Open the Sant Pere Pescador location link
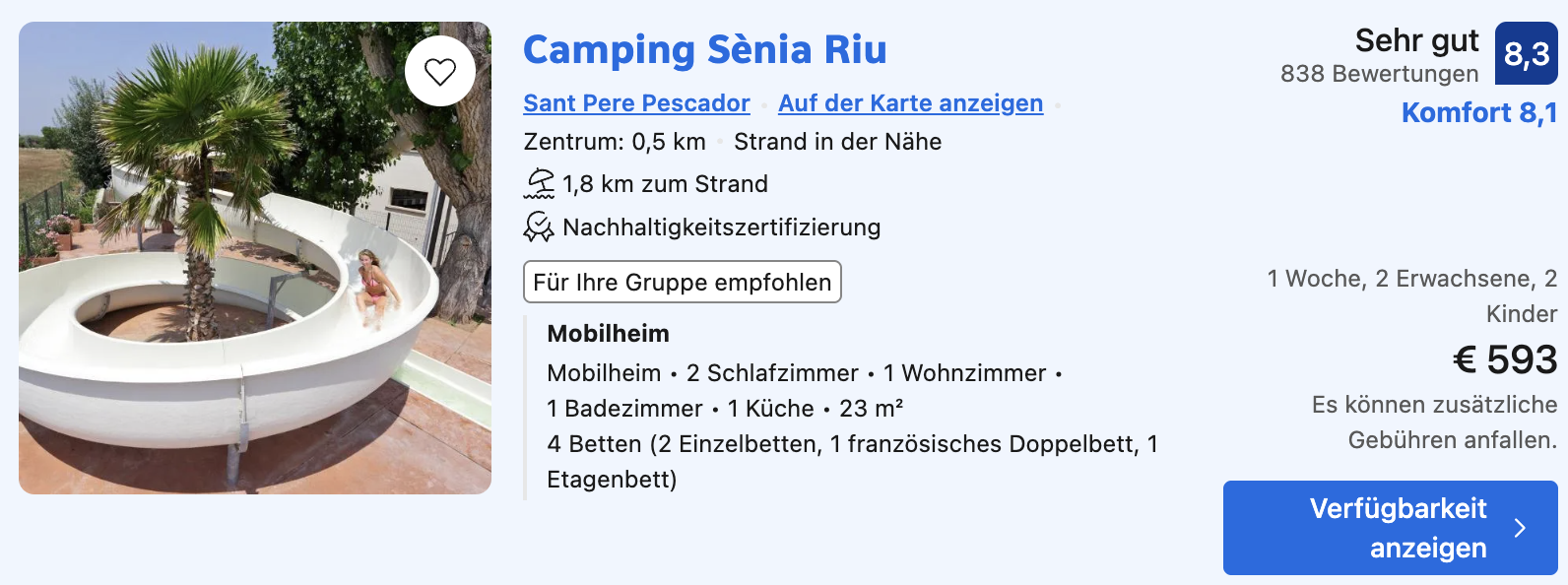Image resolution: width=1568 pixels, height=585 pixels. [636, 103]
